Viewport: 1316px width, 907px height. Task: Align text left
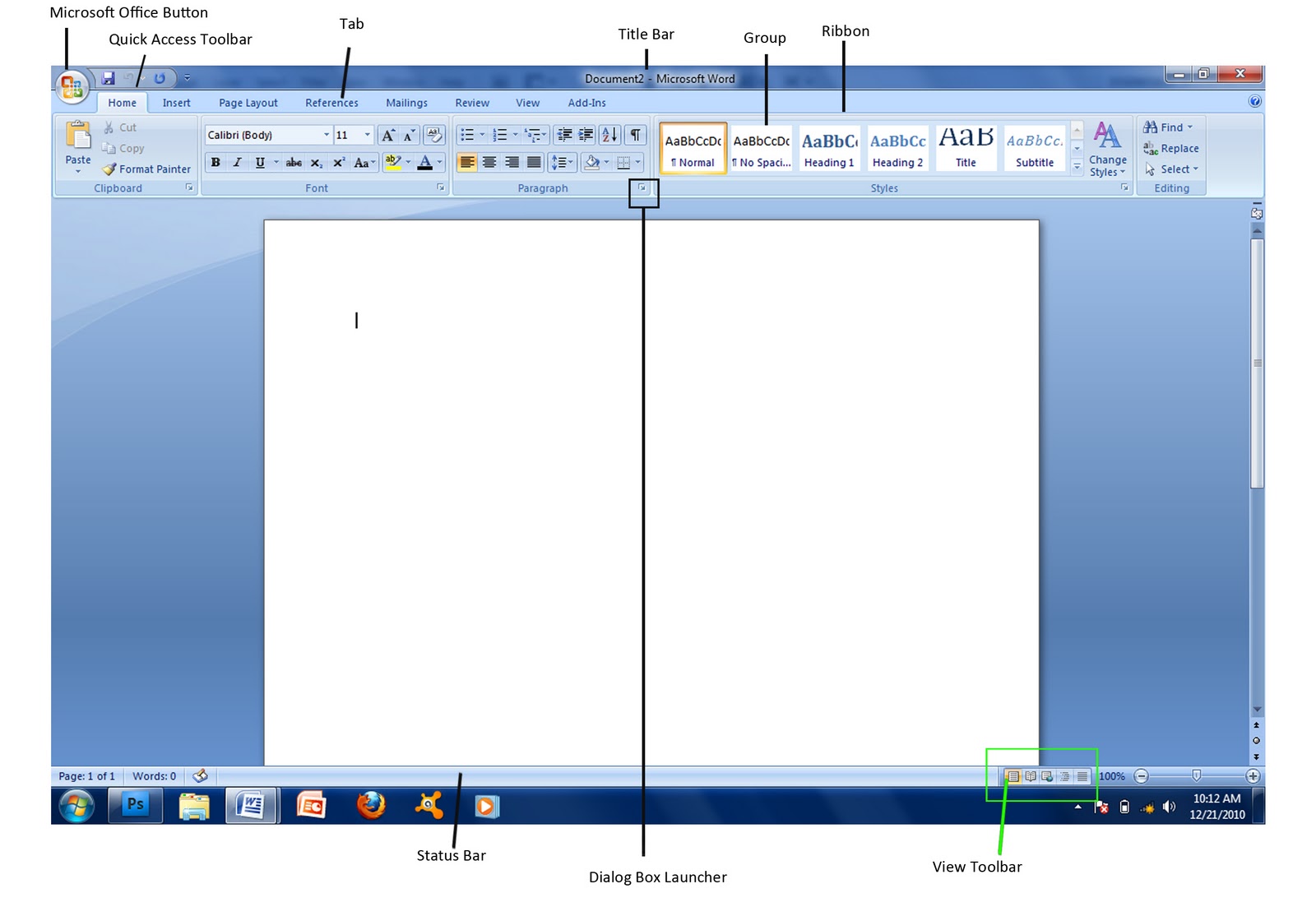tap(467, 162)
